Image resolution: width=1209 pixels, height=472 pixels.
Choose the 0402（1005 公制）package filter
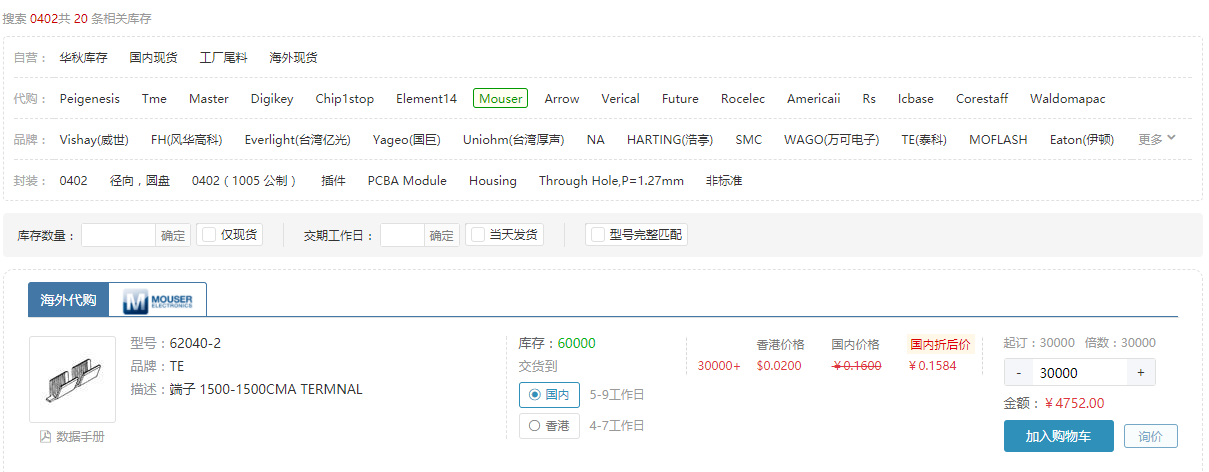point(244,181)
